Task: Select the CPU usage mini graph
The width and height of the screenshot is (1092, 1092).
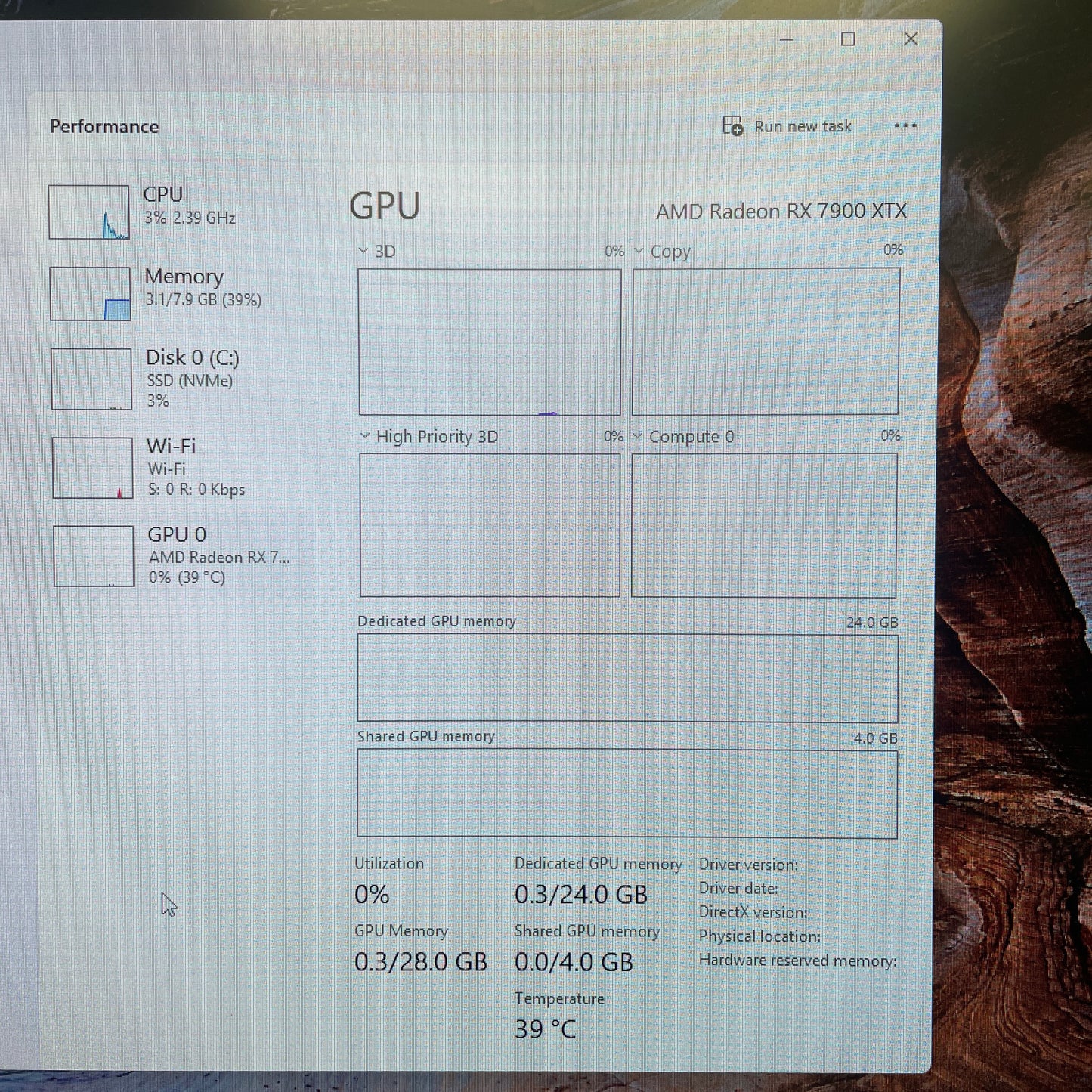Action: pos(89,212)
